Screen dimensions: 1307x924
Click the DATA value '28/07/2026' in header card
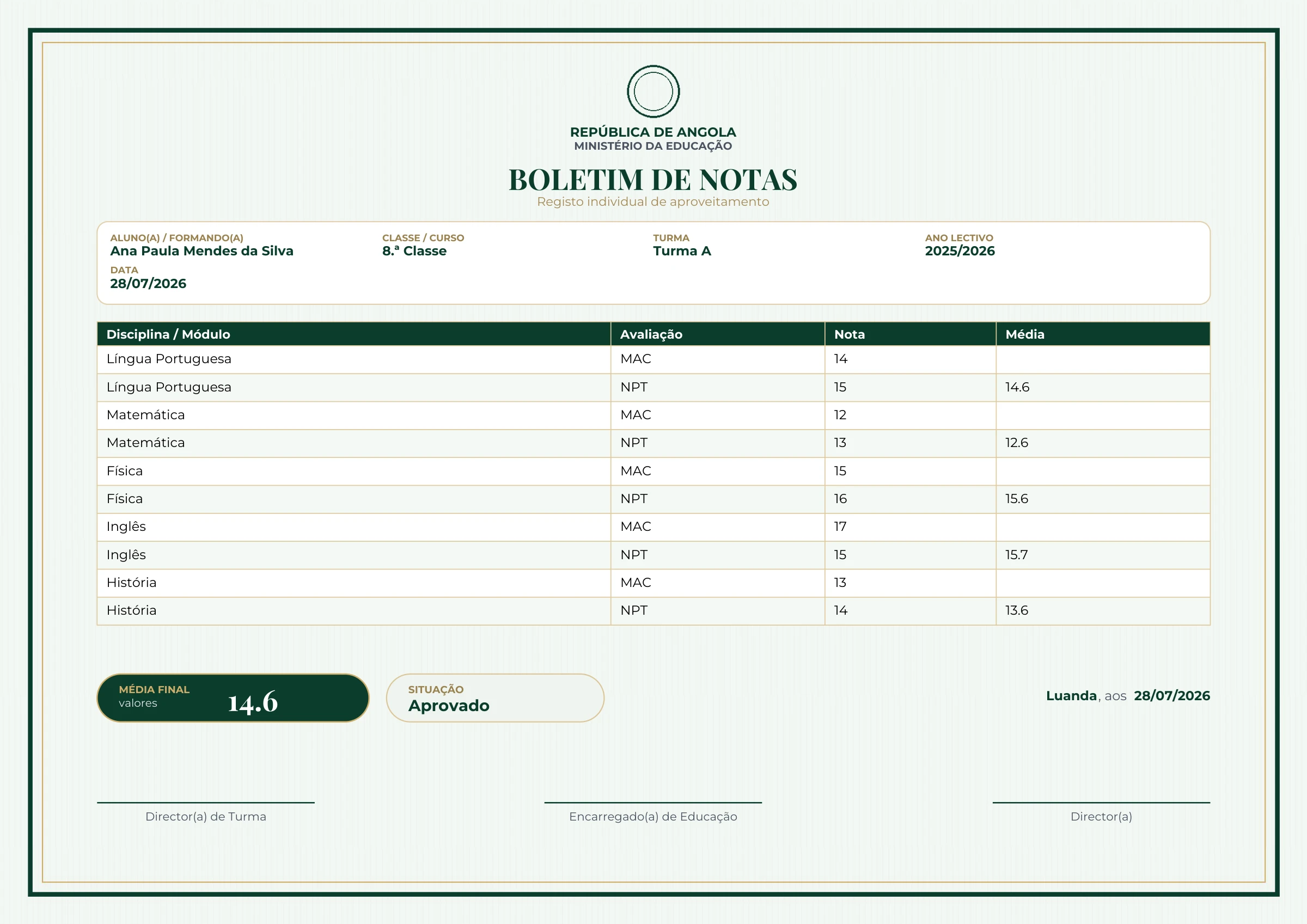(148, 284)
